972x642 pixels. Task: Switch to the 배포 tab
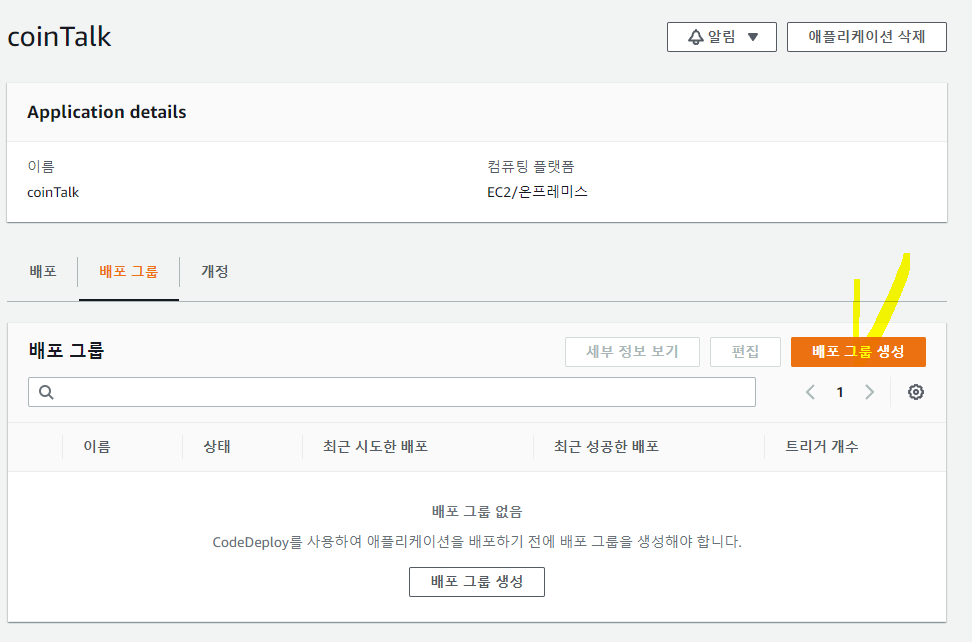(43, 271)
